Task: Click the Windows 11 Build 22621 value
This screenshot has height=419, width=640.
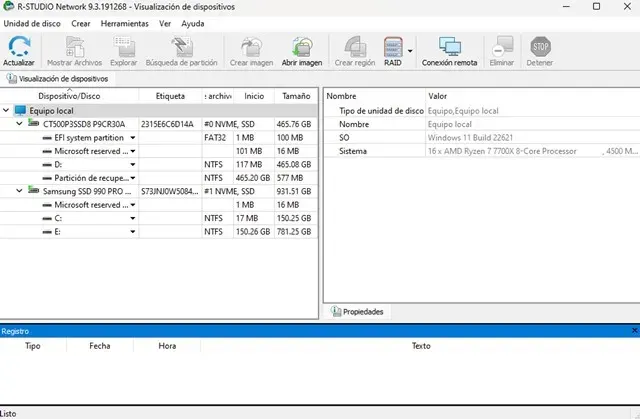Action: point(470,138)
